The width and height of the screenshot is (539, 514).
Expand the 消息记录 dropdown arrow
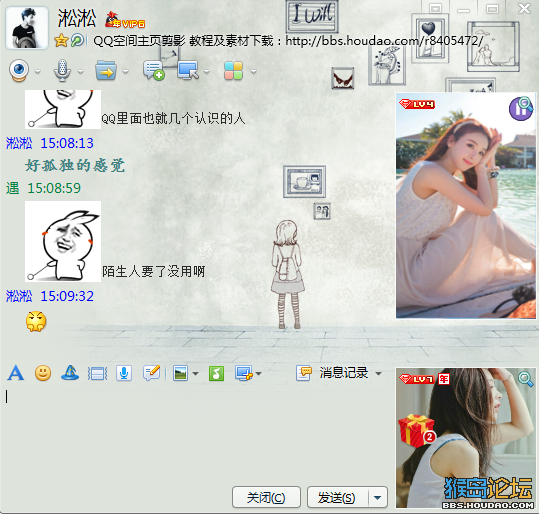click(378, 373)
